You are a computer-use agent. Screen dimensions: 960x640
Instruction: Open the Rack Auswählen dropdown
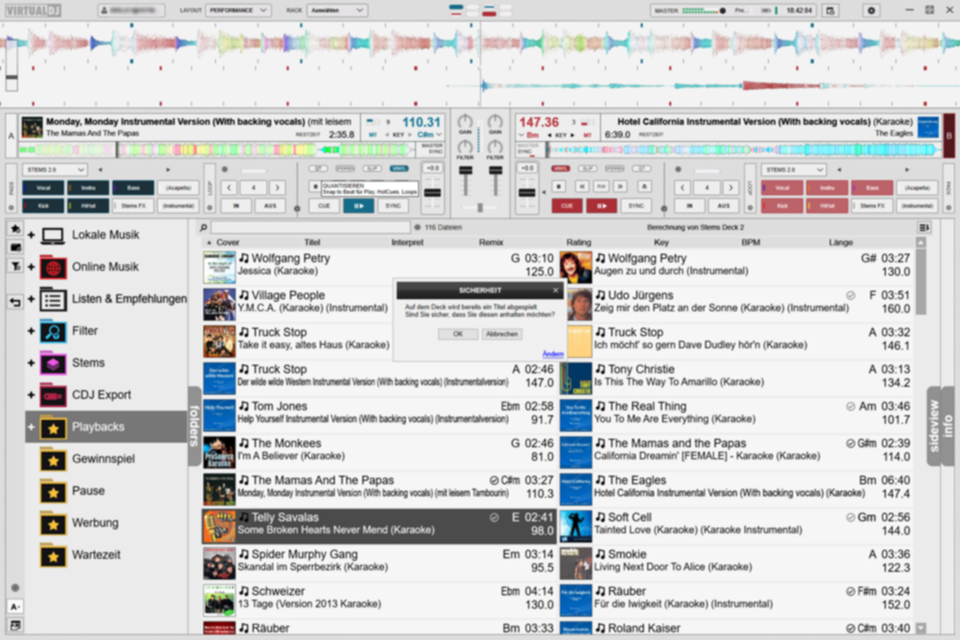pos(337,10)
